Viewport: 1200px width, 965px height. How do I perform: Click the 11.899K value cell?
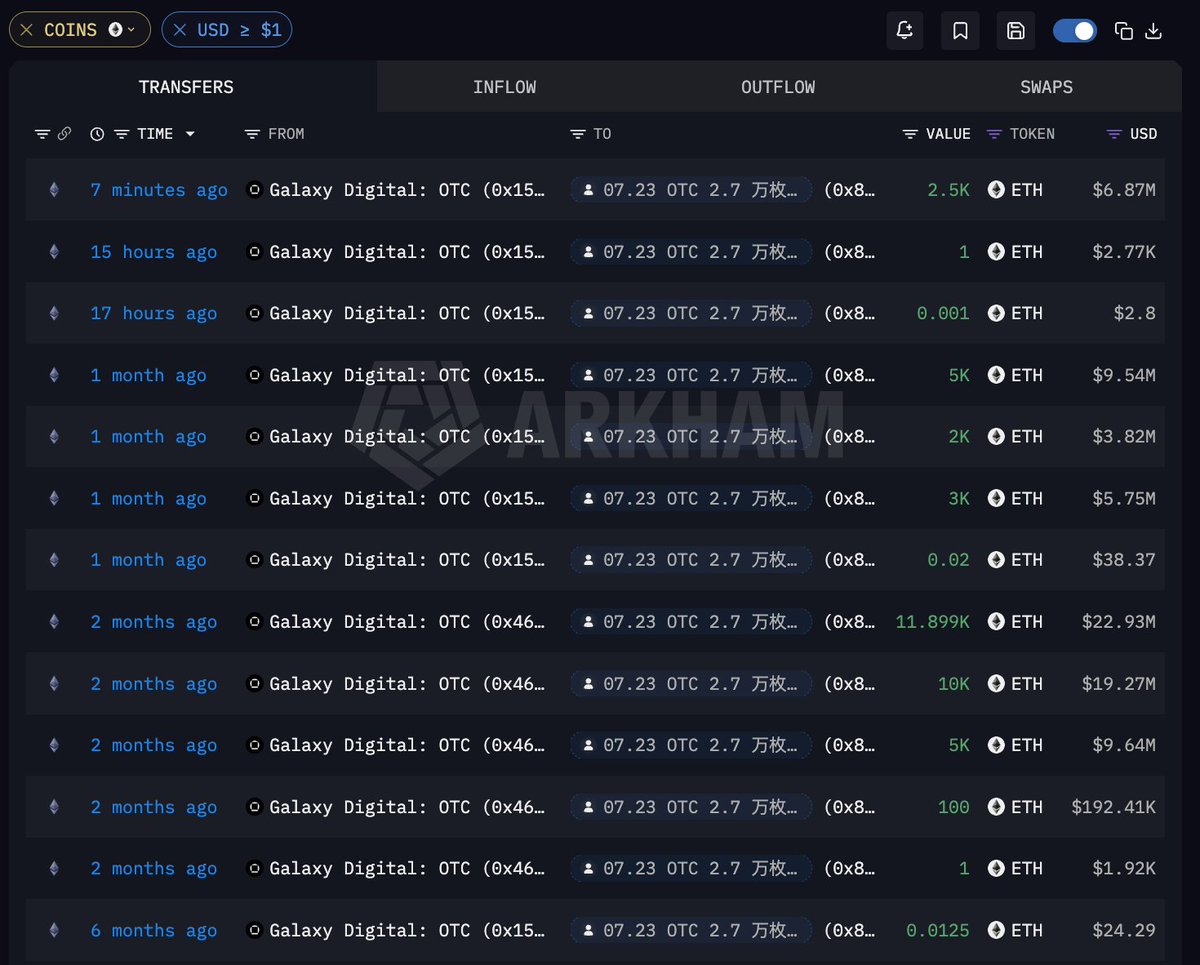[933, 622]
